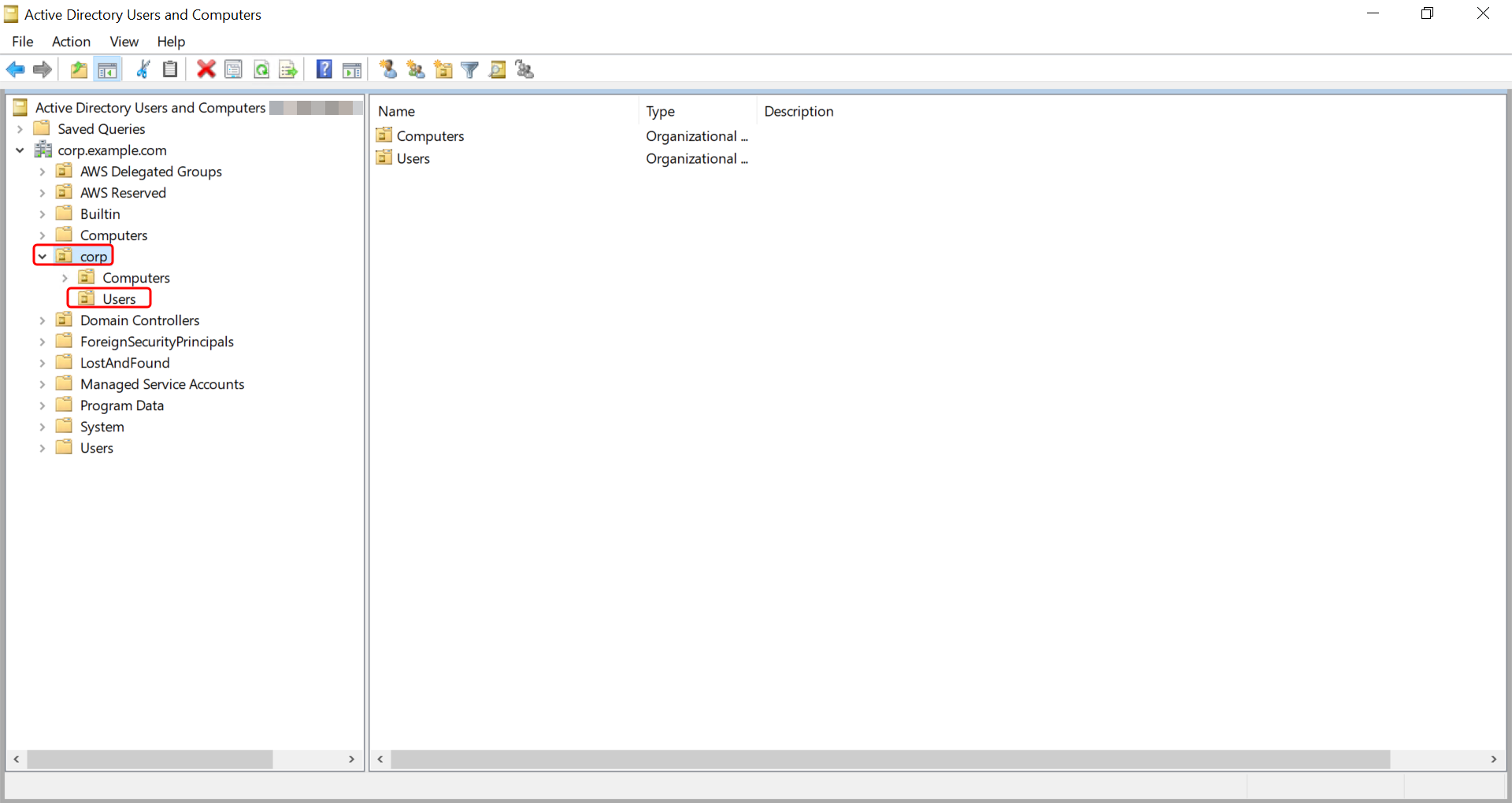
Task: Toggle the Show/Hide Console Tree icon
Action: click(108, 69)
